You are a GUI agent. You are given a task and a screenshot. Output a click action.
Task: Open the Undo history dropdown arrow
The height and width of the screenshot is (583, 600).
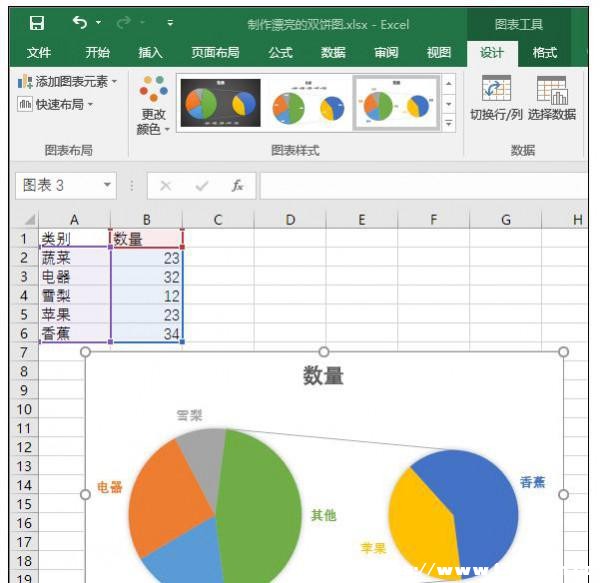[x=98, y=23]
